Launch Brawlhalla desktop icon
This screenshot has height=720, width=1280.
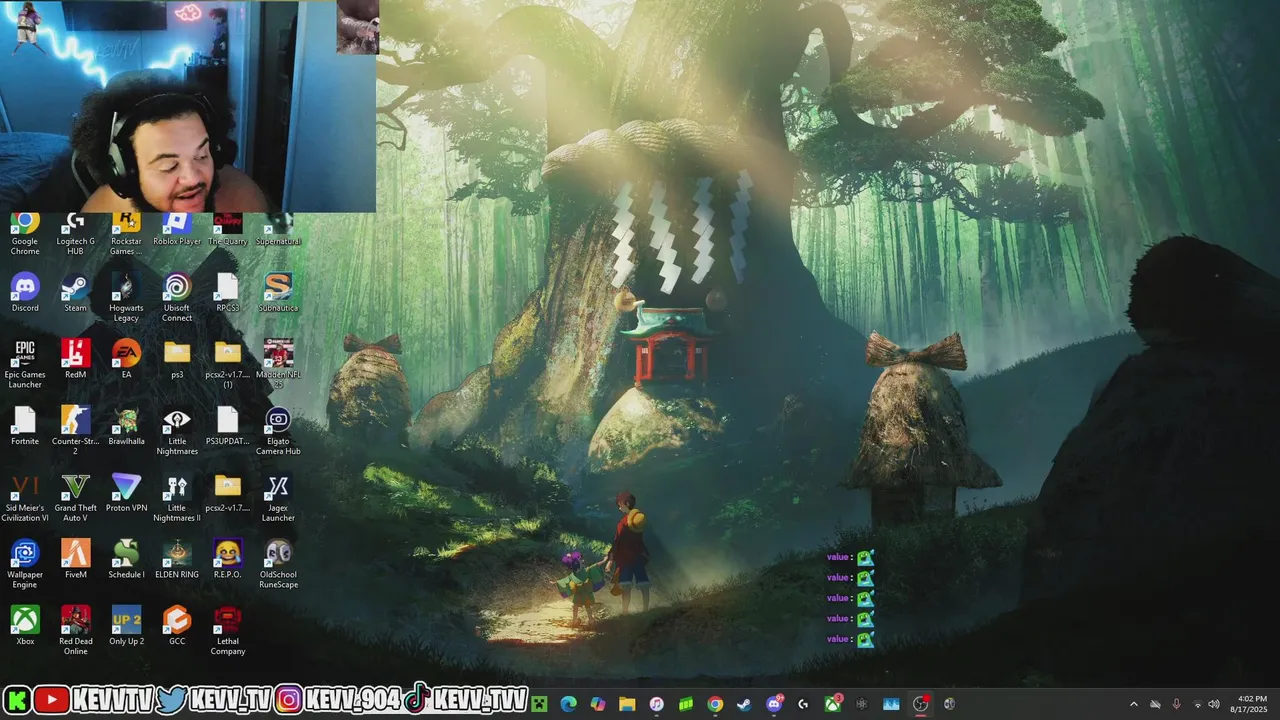(x=126, y=426)
